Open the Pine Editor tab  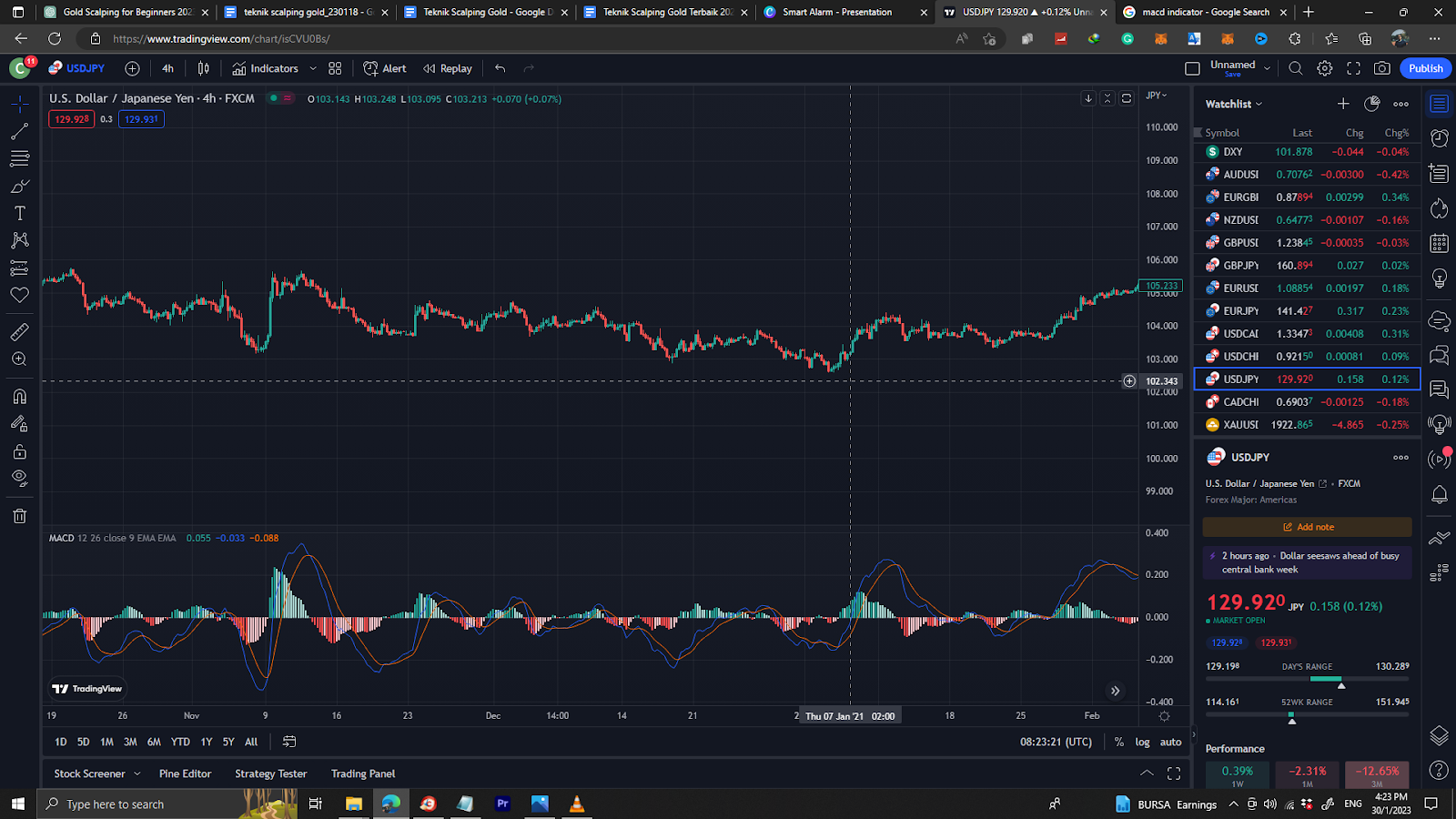pos(185,773)
